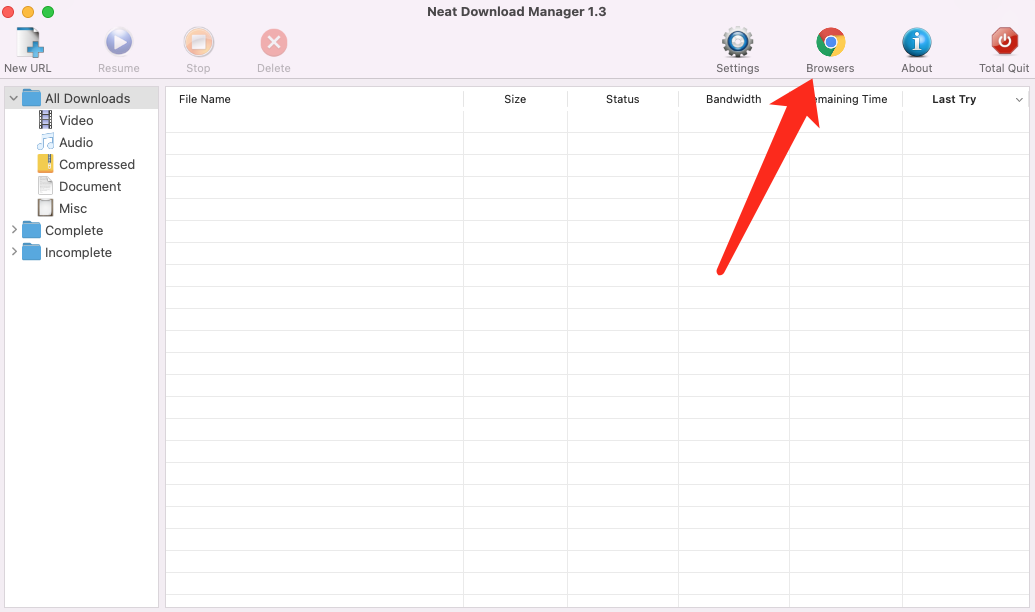Click the Stop toolbar icon
Viewport: 1035px width, 612px height.
click(x=198, y=42)
